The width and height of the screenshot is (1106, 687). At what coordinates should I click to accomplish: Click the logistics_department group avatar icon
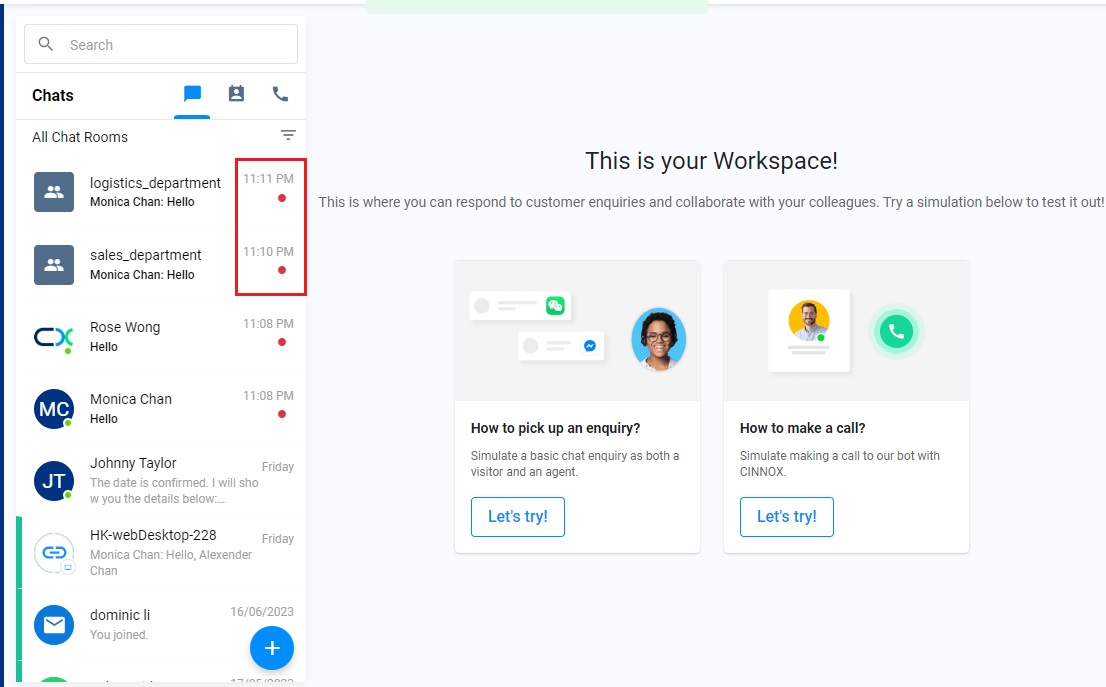(54, 192)
